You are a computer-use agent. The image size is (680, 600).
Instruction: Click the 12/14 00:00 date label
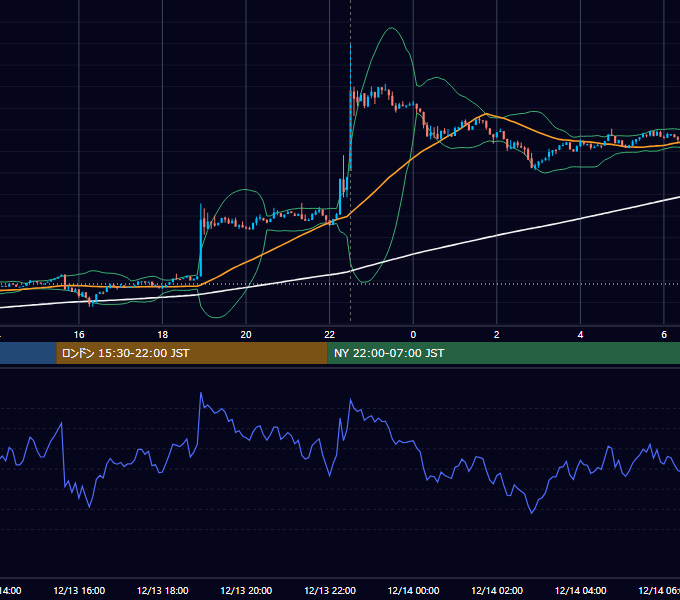click(x=413, y=590)
